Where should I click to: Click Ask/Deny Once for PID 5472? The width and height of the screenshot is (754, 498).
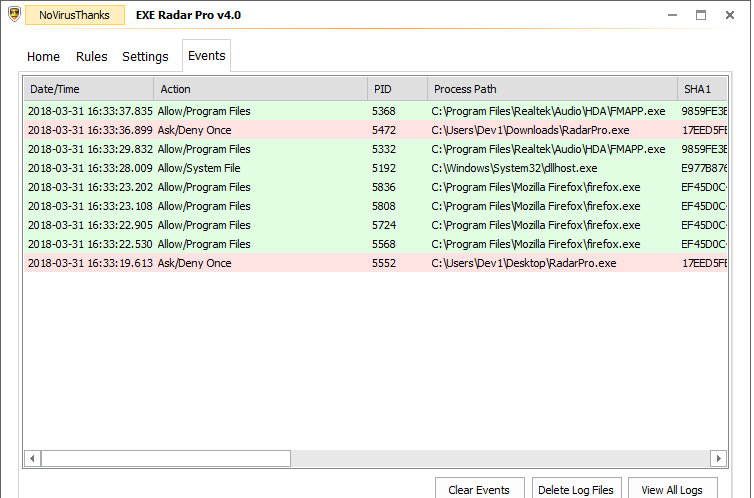194,130
